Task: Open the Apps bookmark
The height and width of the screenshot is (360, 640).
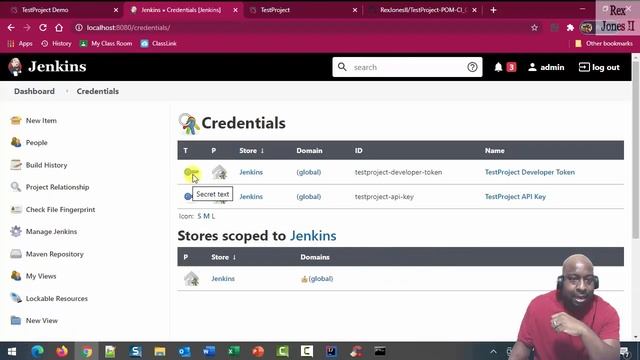Action: click(20, 43)
